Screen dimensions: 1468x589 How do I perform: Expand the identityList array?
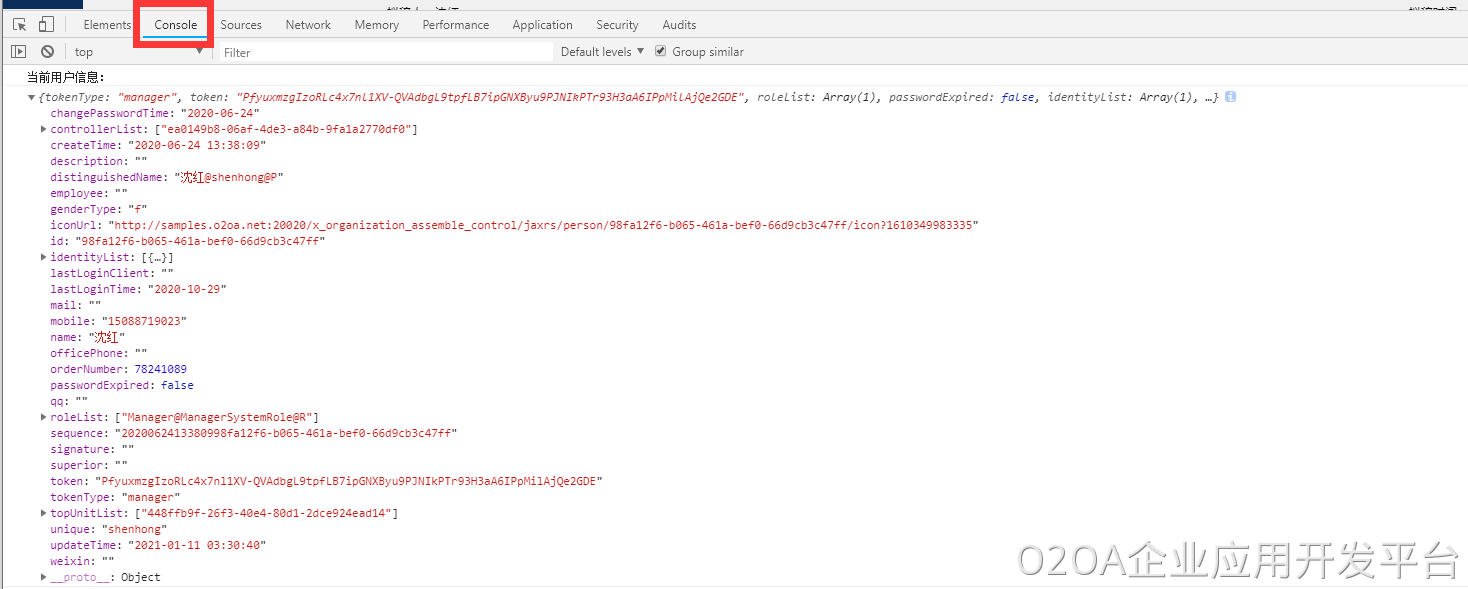(44, 257)
